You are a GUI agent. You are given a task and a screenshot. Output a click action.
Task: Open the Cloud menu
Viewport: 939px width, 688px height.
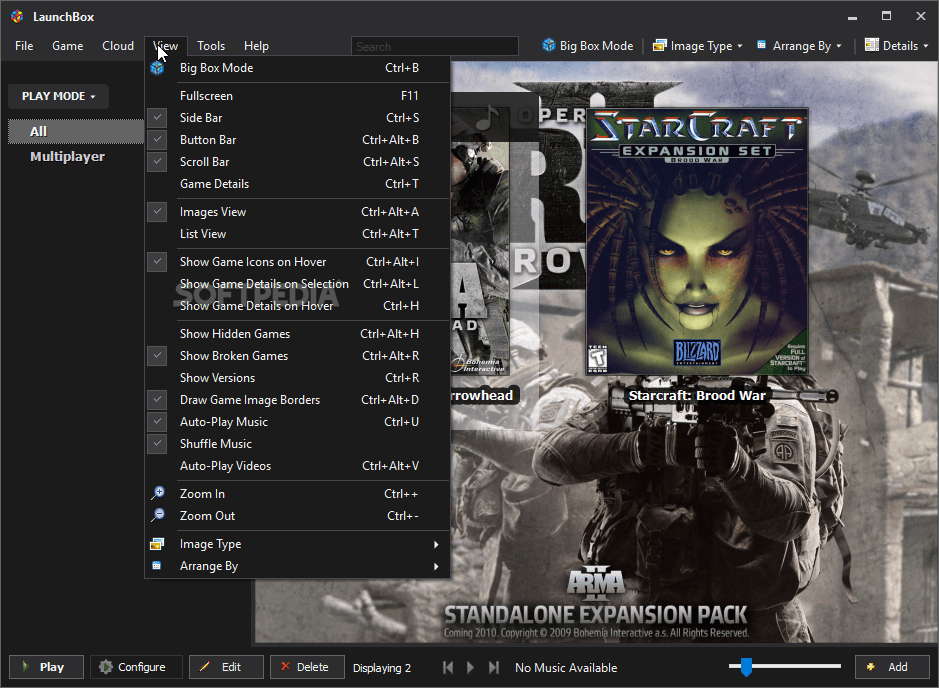click(x=118, y=46)
